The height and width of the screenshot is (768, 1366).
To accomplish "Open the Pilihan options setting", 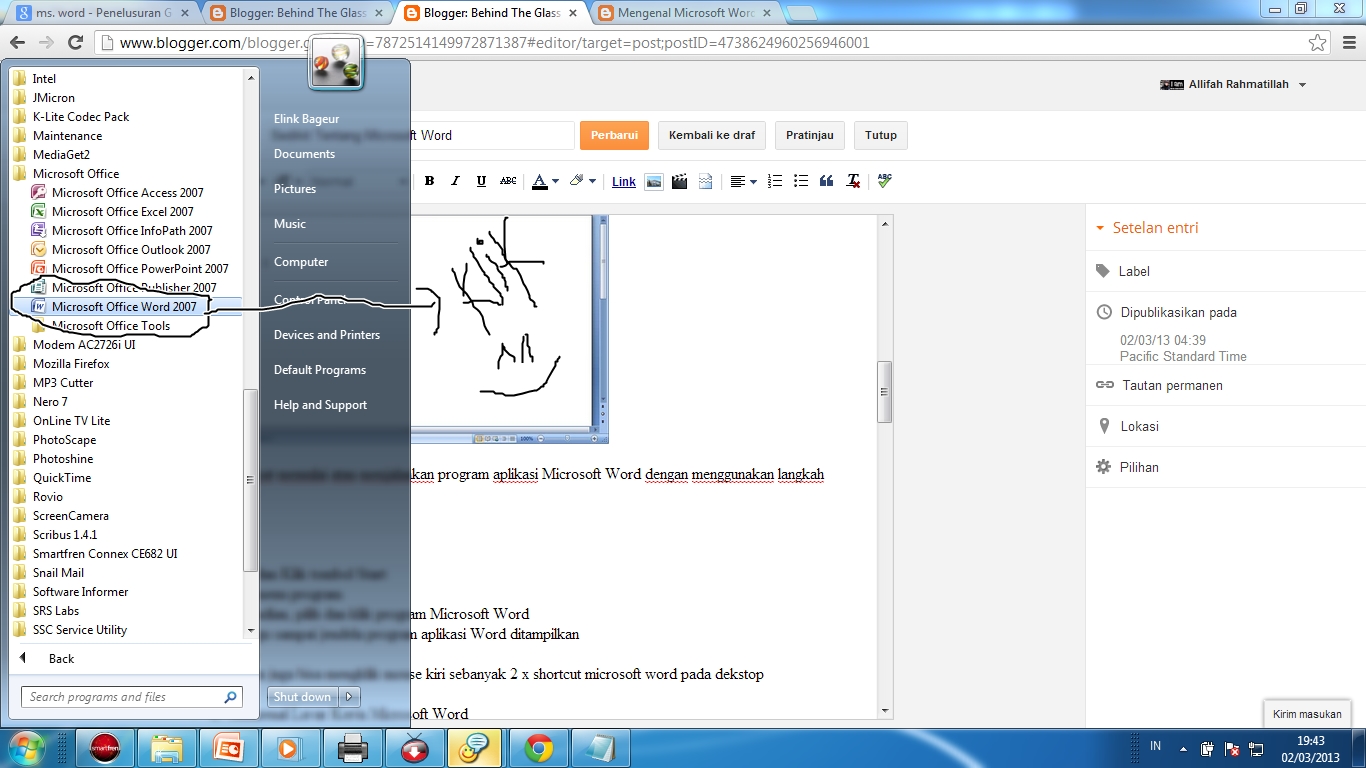I will (x=1139, y=468).
